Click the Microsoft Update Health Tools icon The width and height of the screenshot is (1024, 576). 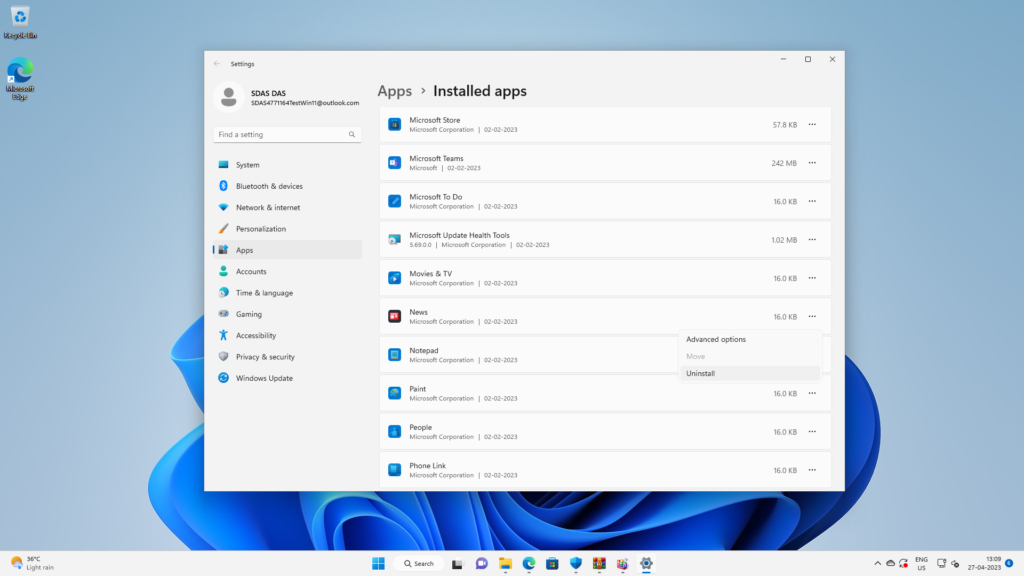tap(394, 240)
